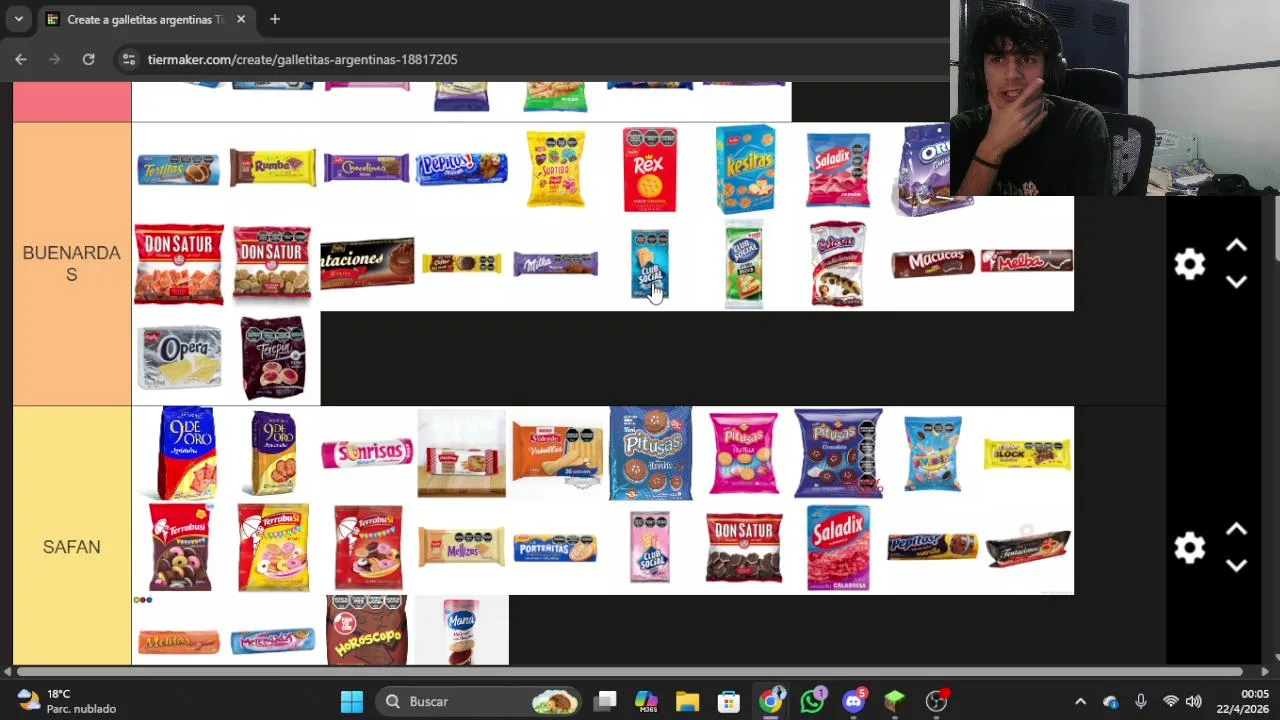Select the Pepitos blue package
The width and height of the screenshot is (1280, 720).
[462, 169]
